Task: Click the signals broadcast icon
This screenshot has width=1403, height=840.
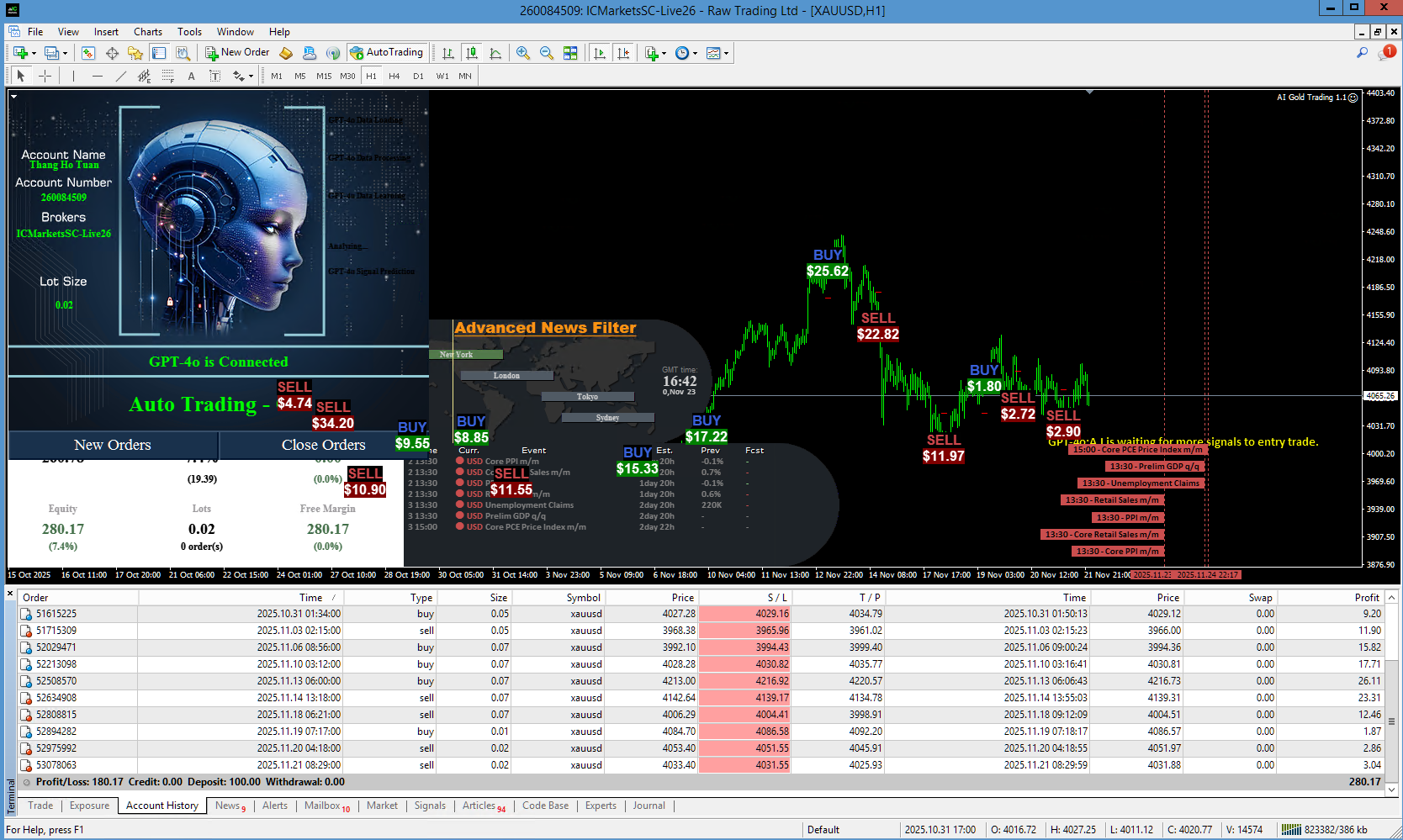Action: point(333,53)
